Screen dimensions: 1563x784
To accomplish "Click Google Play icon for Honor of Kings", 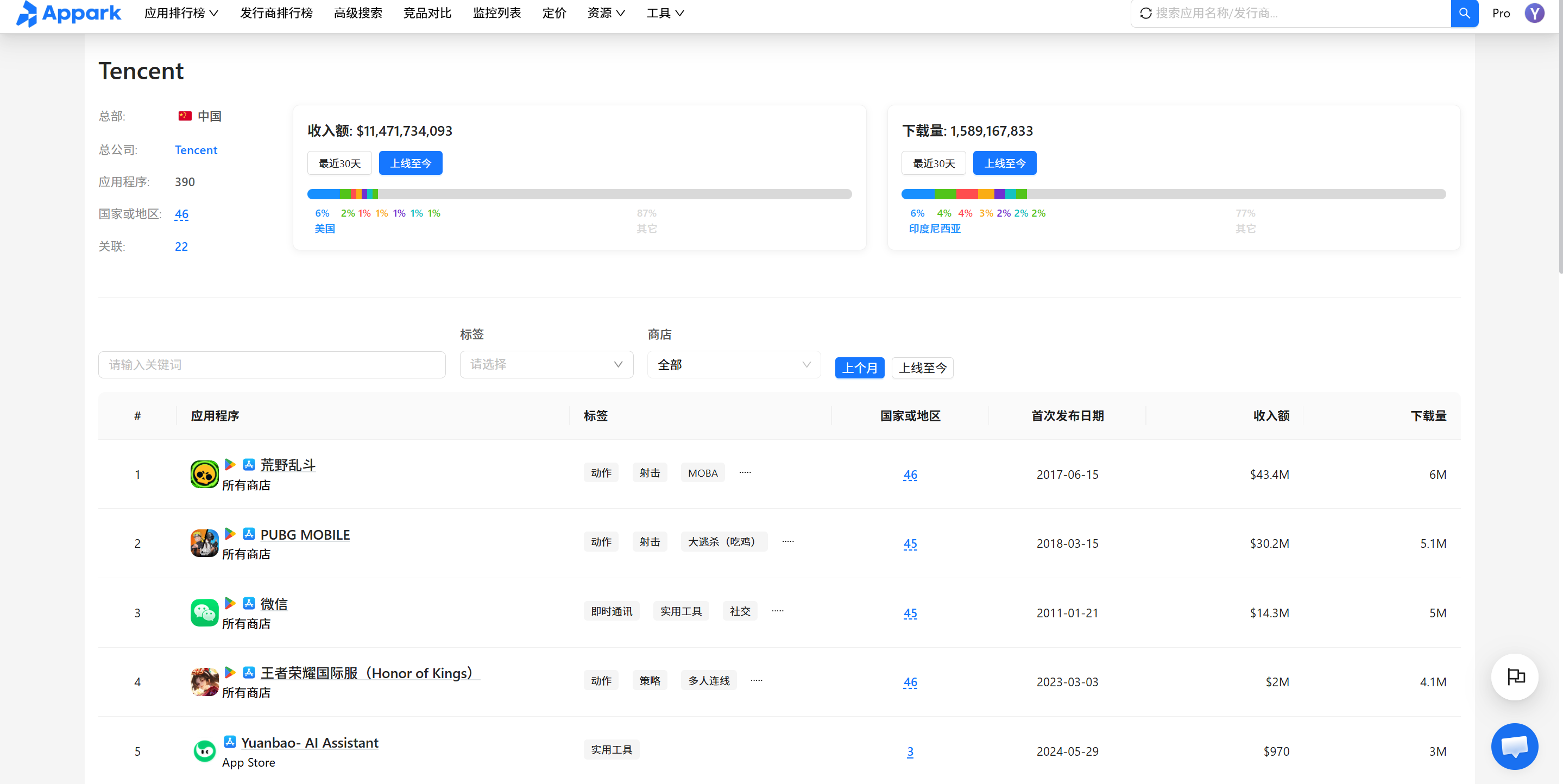I will tap(230, 672).
